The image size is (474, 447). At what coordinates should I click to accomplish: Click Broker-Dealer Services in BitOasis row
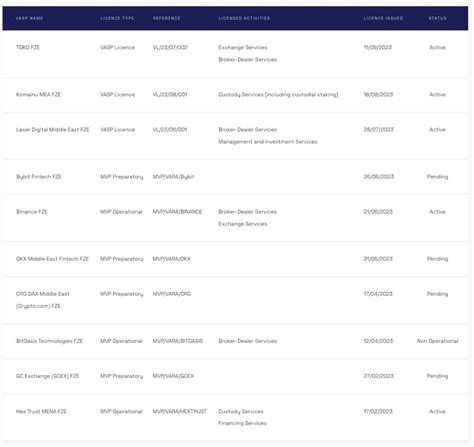(247, 341)
